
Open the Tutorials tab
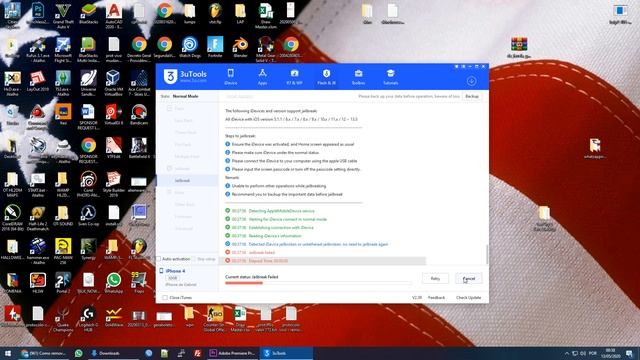[x=390, y=77]
